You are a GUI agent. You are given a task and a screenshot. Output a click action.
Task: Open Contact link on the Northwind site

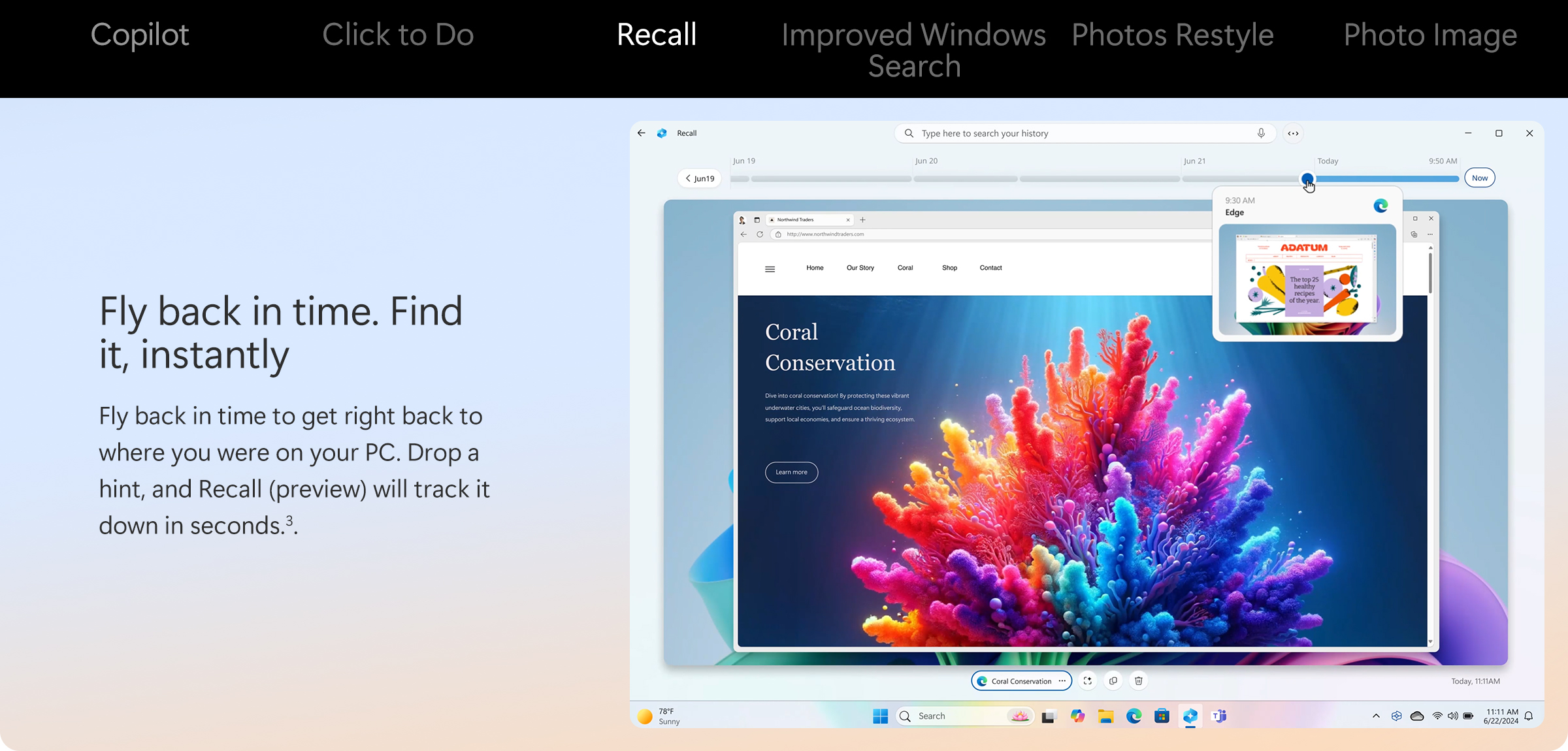[x=990, y=268]
